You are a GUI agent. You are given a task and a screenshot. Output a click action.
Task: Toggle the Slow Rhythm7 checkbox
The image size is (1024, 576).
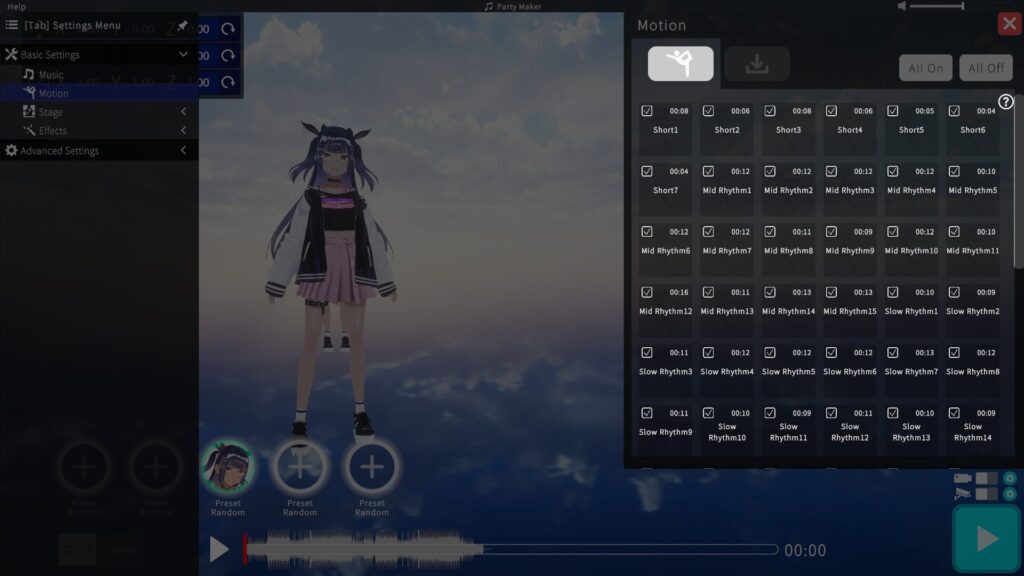(x=893, y=352)
